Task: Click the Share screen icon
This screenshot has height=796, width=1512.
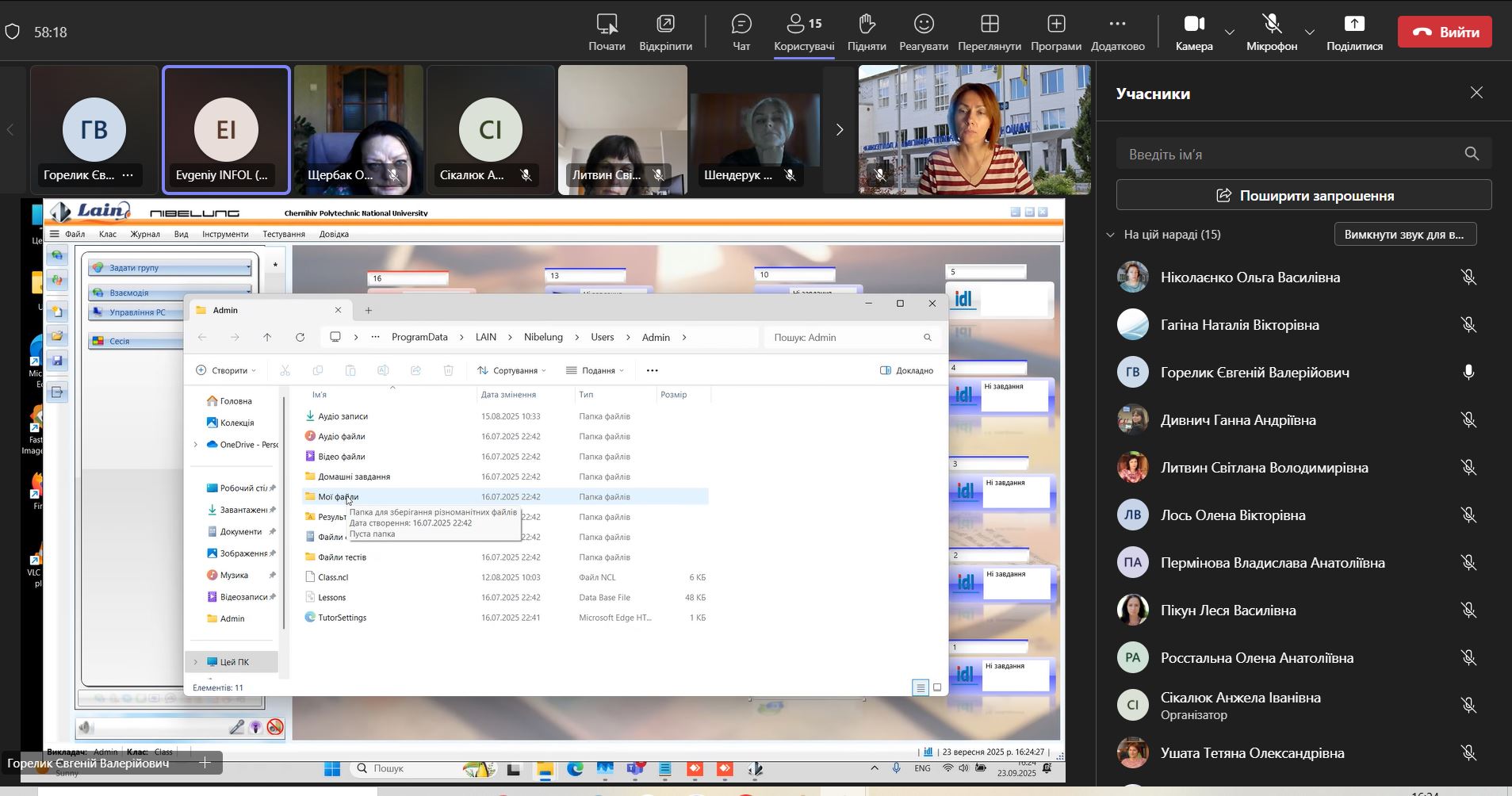Action: coord(1354,25)
